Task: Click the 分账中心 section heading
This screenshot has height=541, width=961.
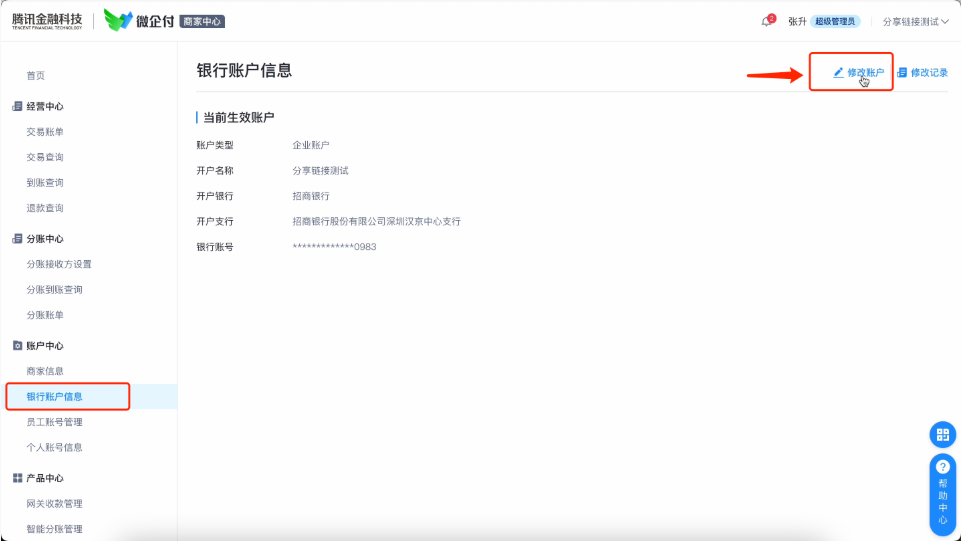Action: pyautogui.click(x=45, y=239)
